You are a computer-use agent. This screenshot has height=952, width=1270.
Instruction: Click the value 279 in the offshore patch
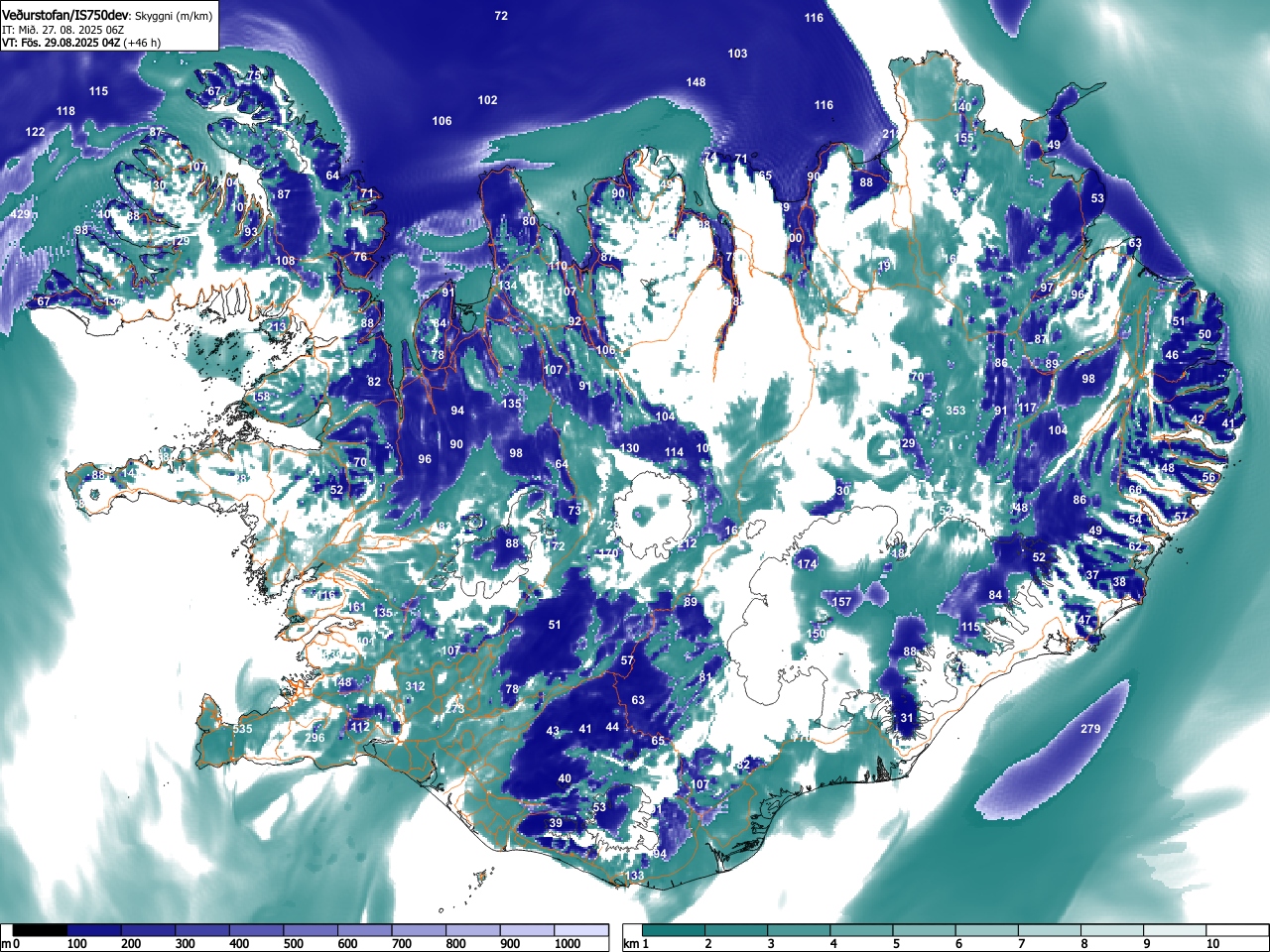pyautogui.click(x=1090, y=729)
